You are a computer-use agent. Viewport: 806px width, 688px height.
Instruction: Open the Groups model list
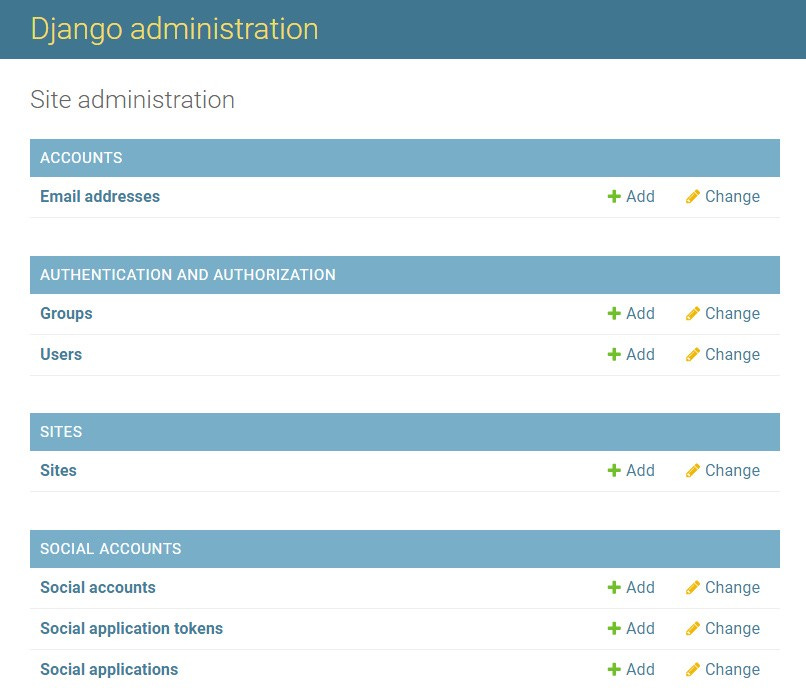66,314
